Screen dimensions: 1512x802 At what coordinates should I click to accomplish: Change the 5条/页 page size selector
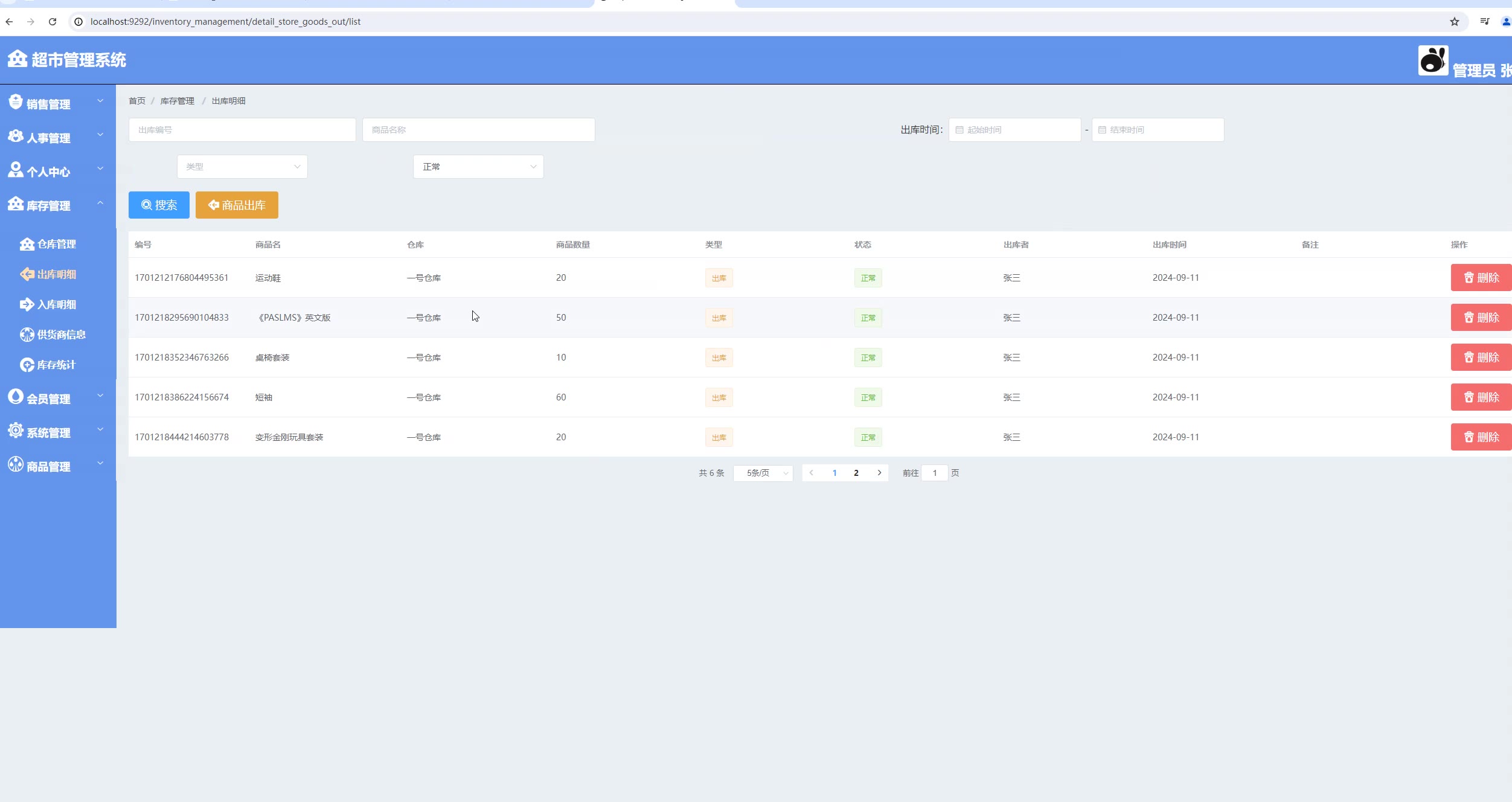pyautogui.click(x=763, y=473)
